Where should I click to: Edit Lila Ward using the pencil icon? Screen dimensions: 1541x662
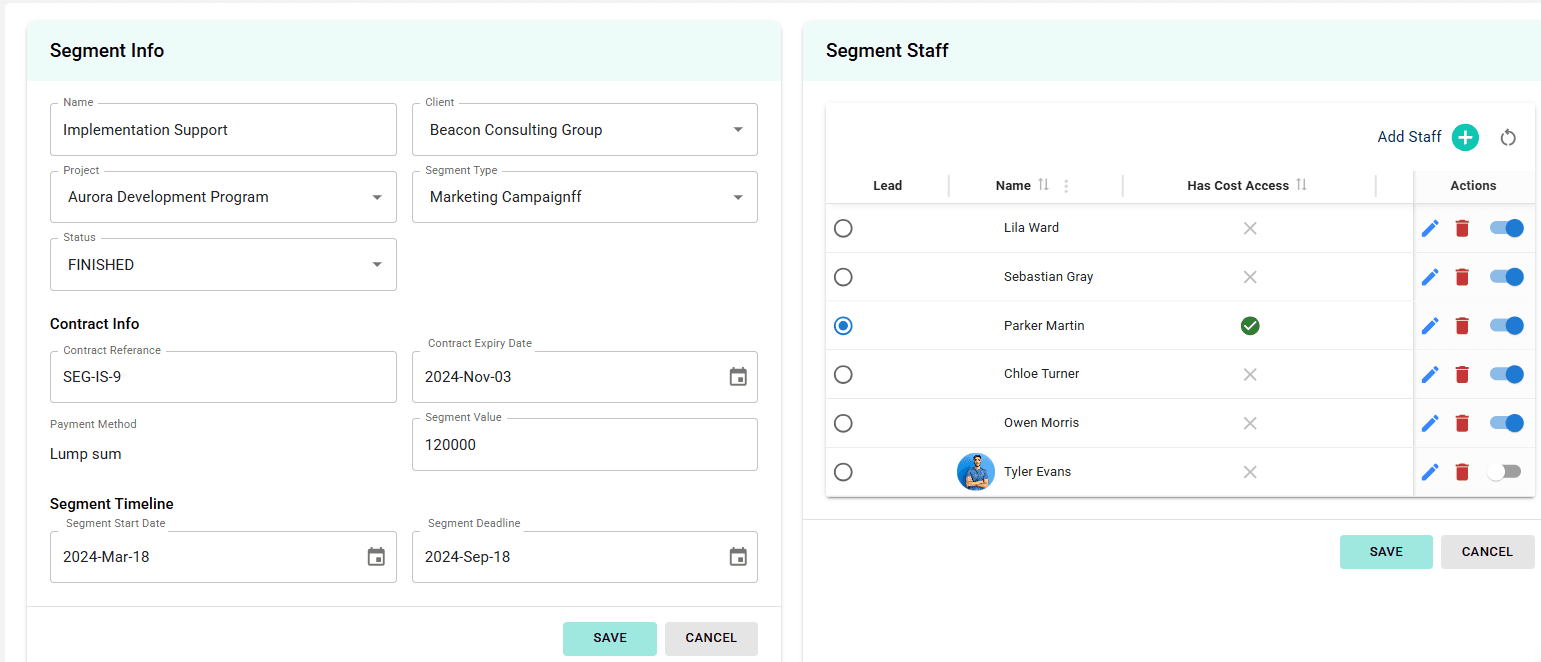click(1429, 228)
